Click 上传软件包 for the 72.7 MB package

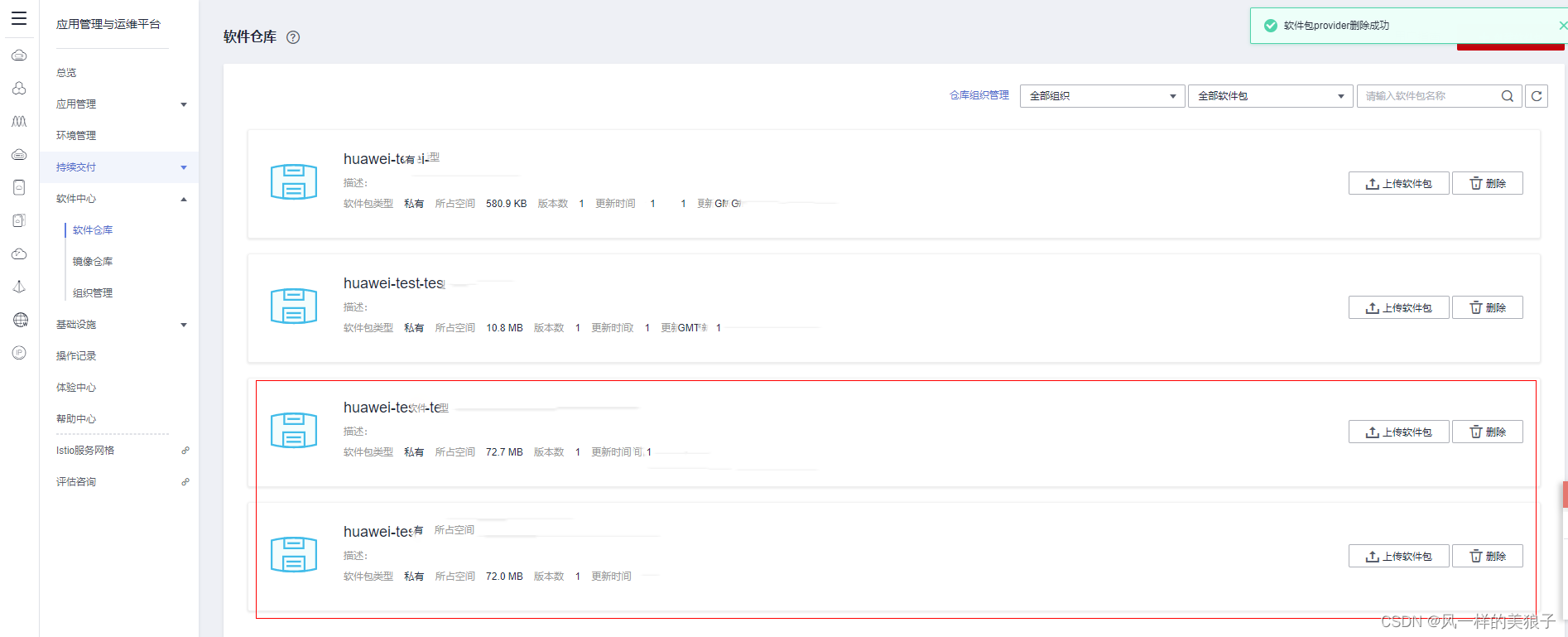tap(1399, 432)
